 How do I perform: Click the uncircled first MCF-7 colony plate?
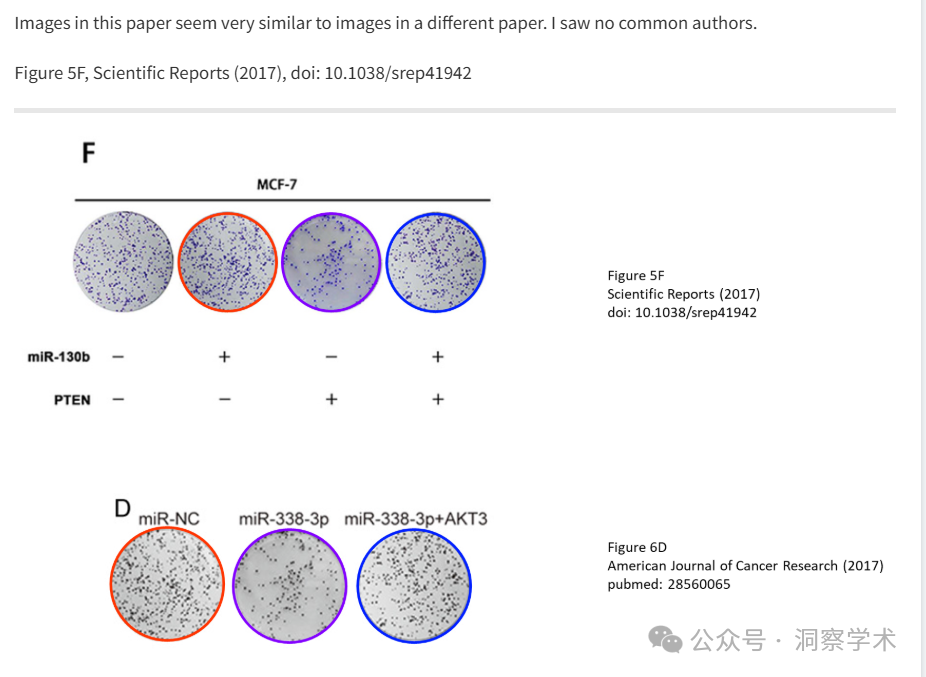pos(123,262)
